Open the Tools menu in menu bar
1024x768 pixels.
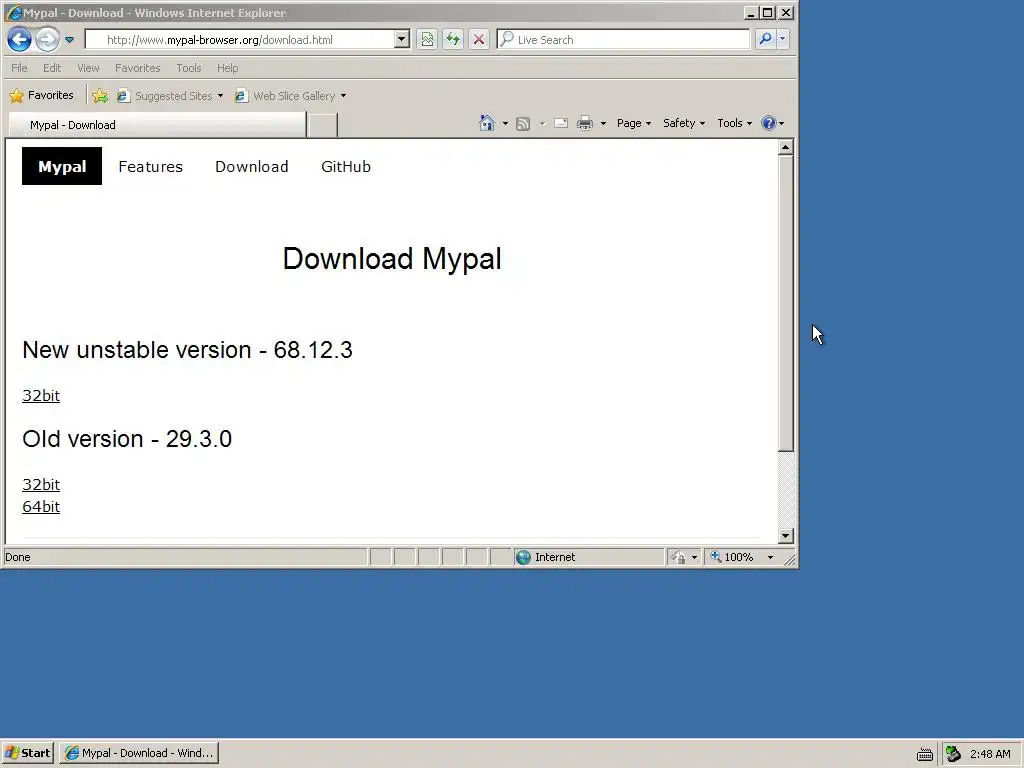[189, 68]
